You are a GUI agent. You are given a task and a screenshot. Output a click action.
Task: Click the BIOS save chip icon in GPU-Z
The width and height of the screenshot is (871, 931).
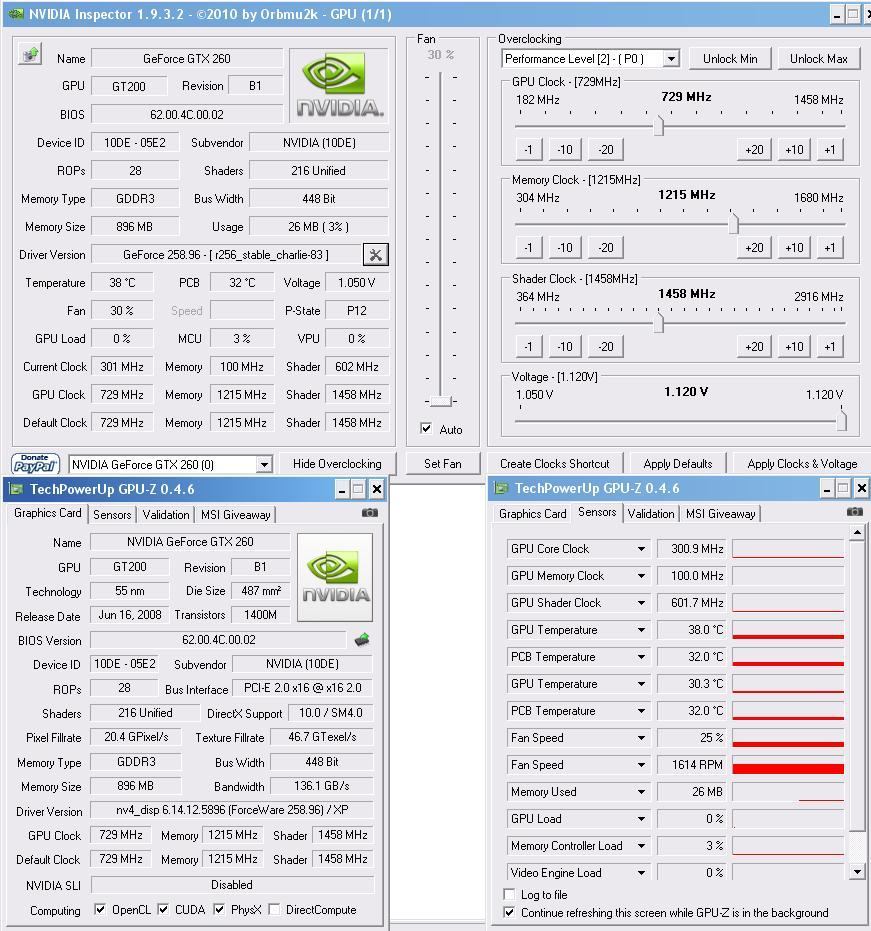[x=362, y=639]
